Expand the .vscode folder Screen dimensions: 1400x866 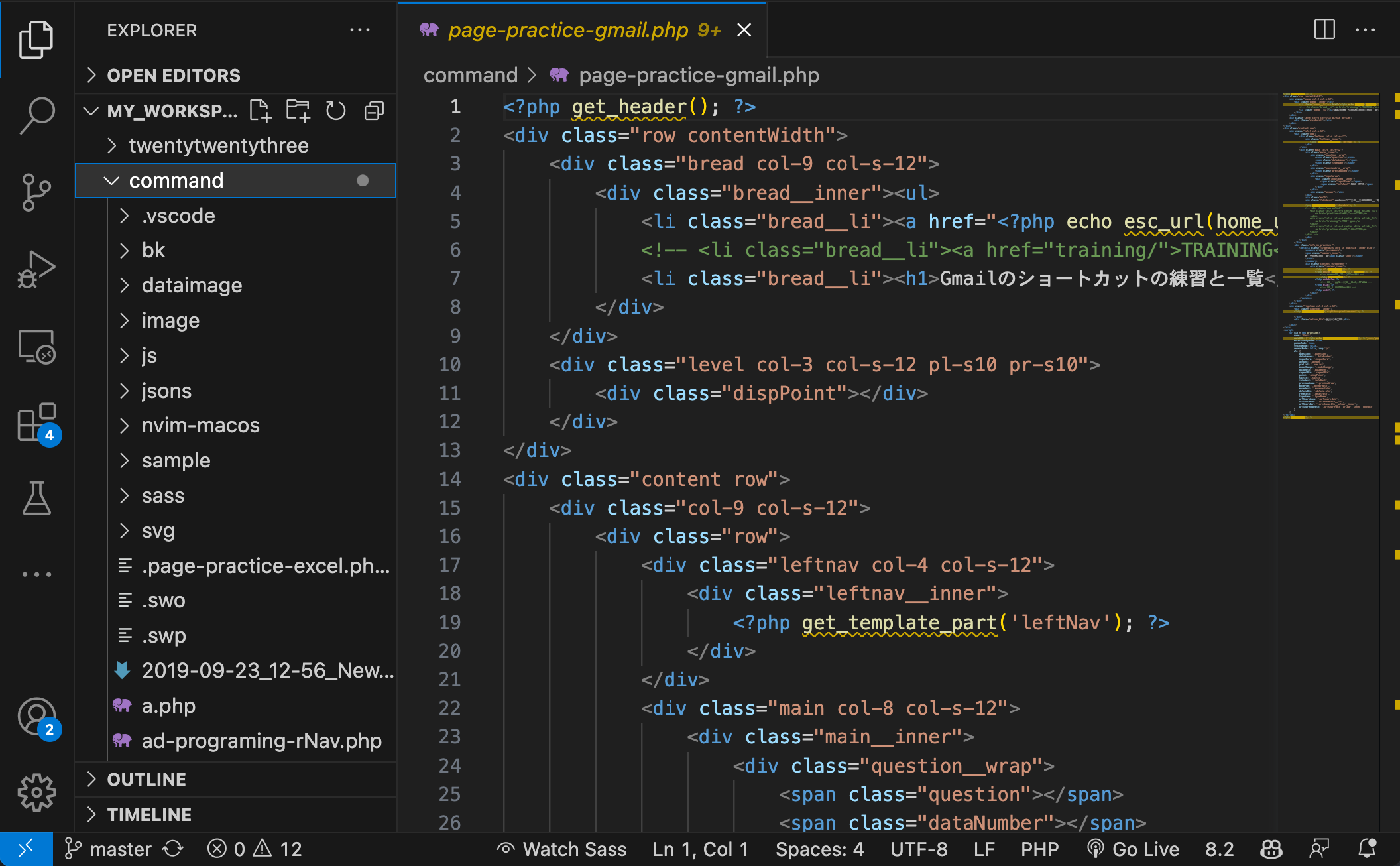coord(236,216)
